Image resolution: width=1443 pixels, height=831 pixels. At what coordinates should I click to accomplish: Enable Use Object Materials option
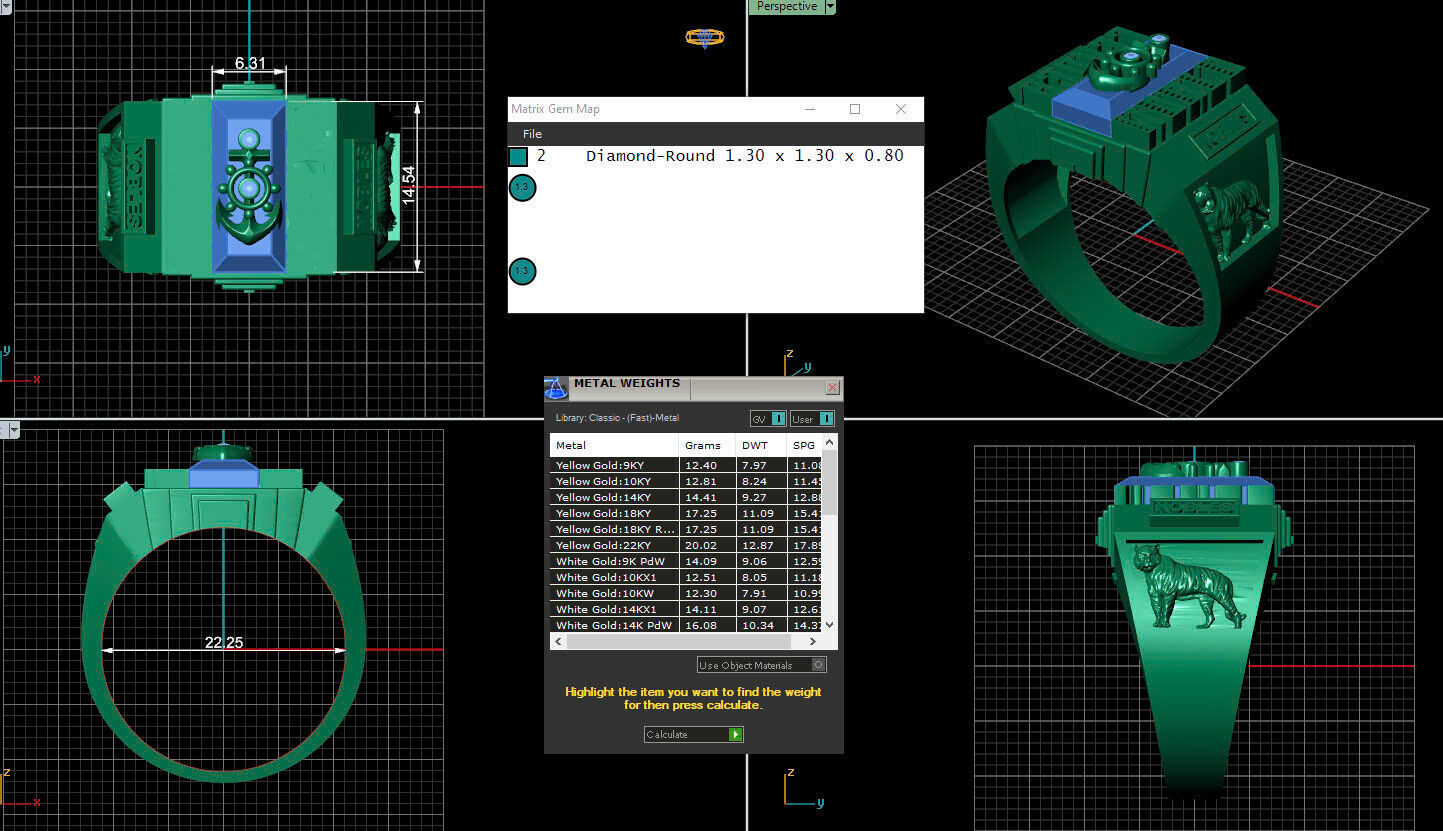tap(761, 665)
